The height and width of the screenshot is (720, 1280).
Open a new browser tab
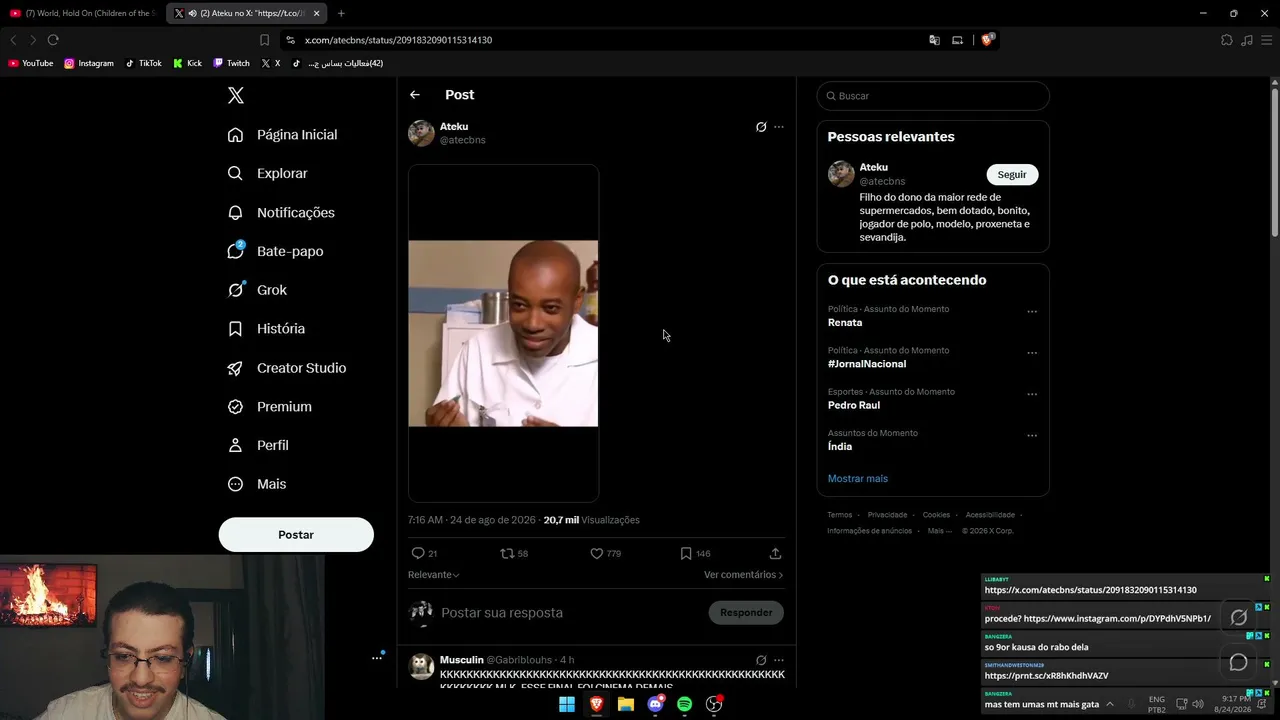click(x=341, y=13)
